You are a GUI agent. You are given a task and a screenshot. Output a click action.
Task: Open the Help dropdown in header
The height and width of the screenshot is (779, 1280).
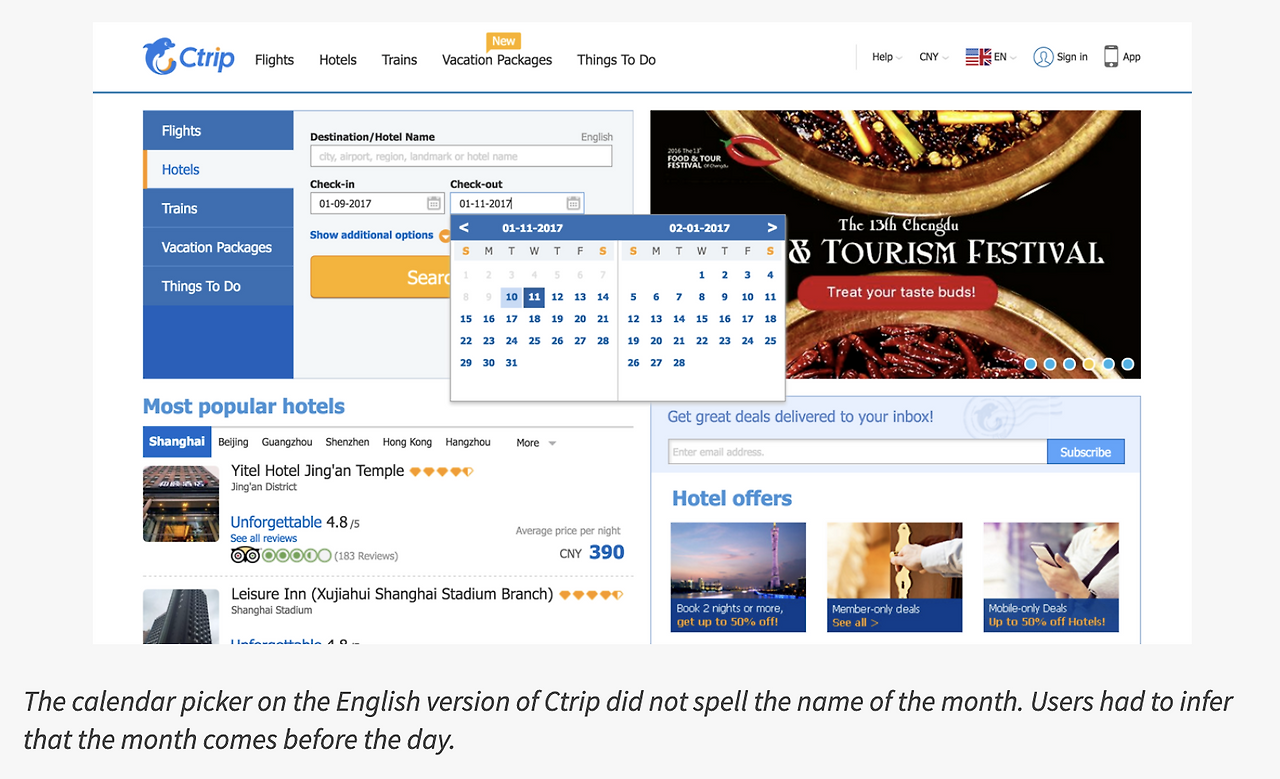(x=887, y=57)
